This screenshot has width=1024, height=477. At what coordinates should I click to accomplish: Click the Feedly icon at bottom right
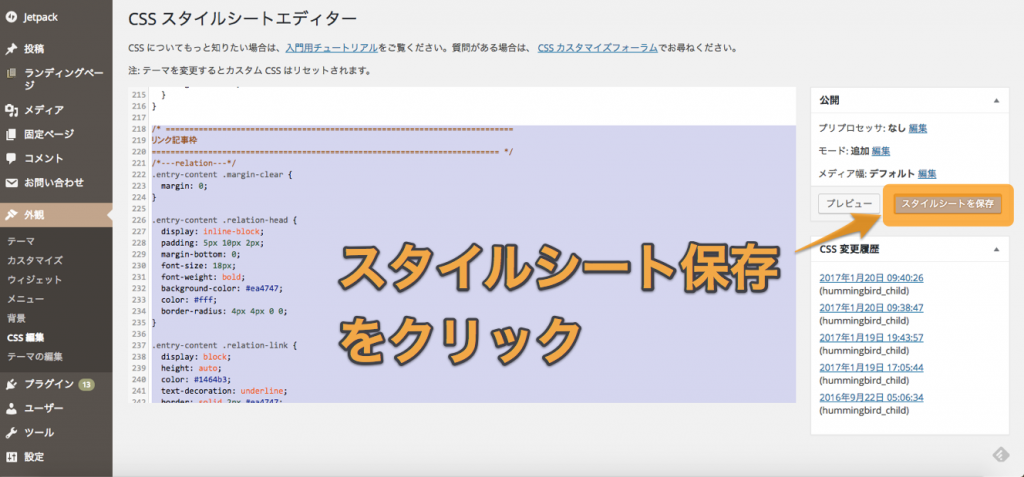click(x=999, y=453)
